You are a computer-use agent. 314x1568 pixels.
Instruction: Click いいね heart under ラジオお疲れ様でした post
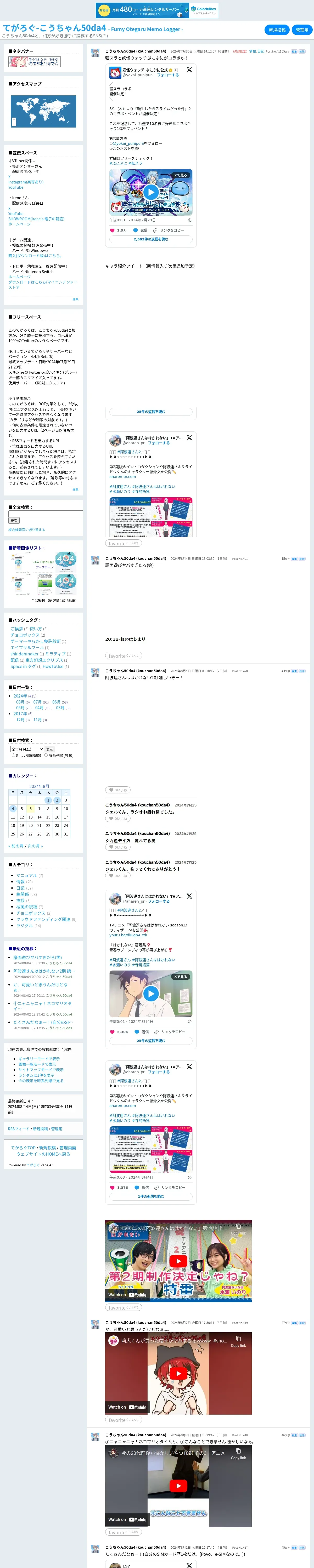(118, 819)
